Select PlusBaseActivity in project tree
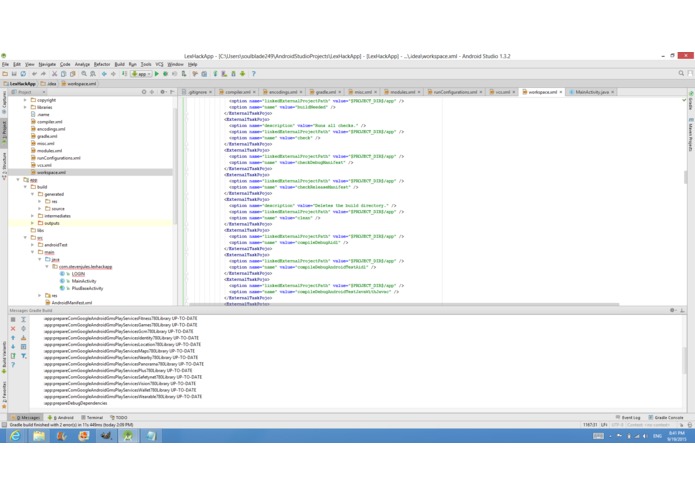The height and width of the screenshot is (494, 695). coord(87,288)
